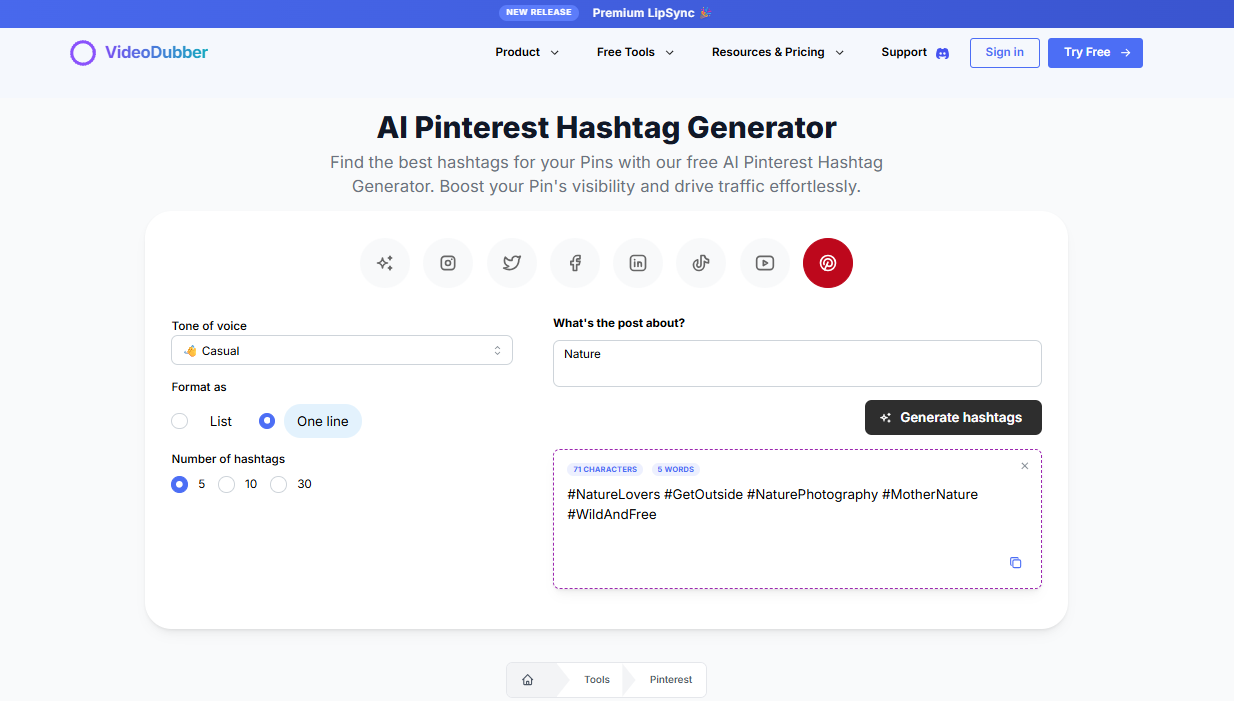Image resolution: width=1234 pixels, height=701 pixels.
Task: Select the red Pinterest generator icon
Action: coord(828,263)
